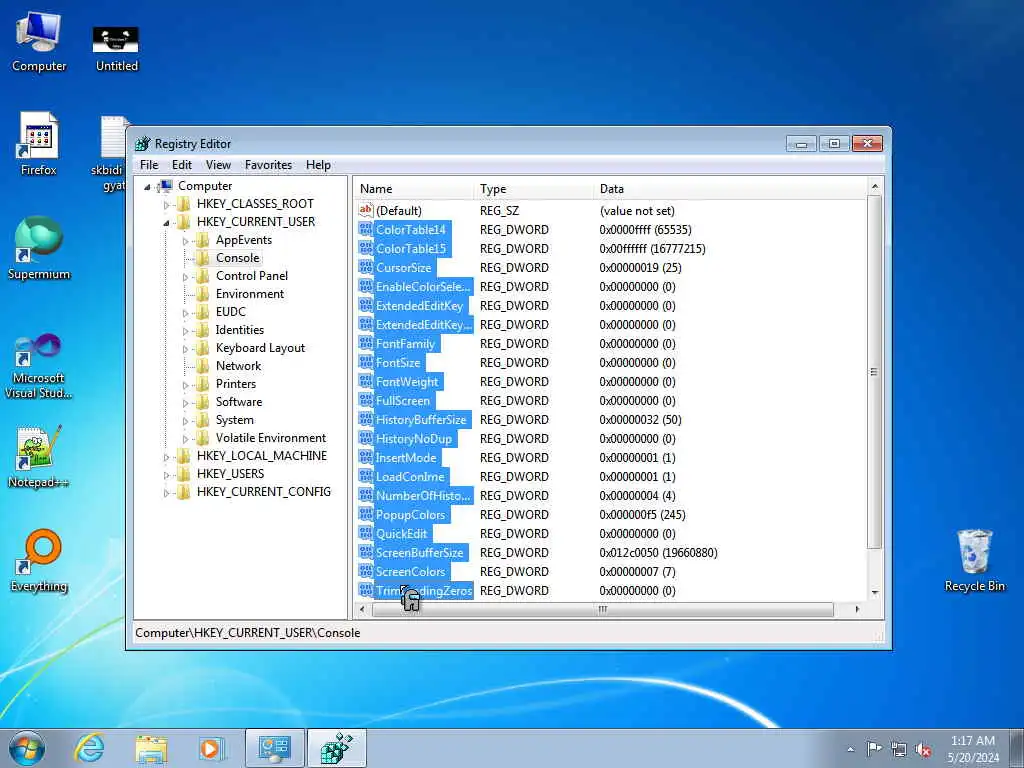Image resolution: width=1024 pixels, height=768 pixels.
Task: Click the Windows Start orb
Action: [27, 748]
